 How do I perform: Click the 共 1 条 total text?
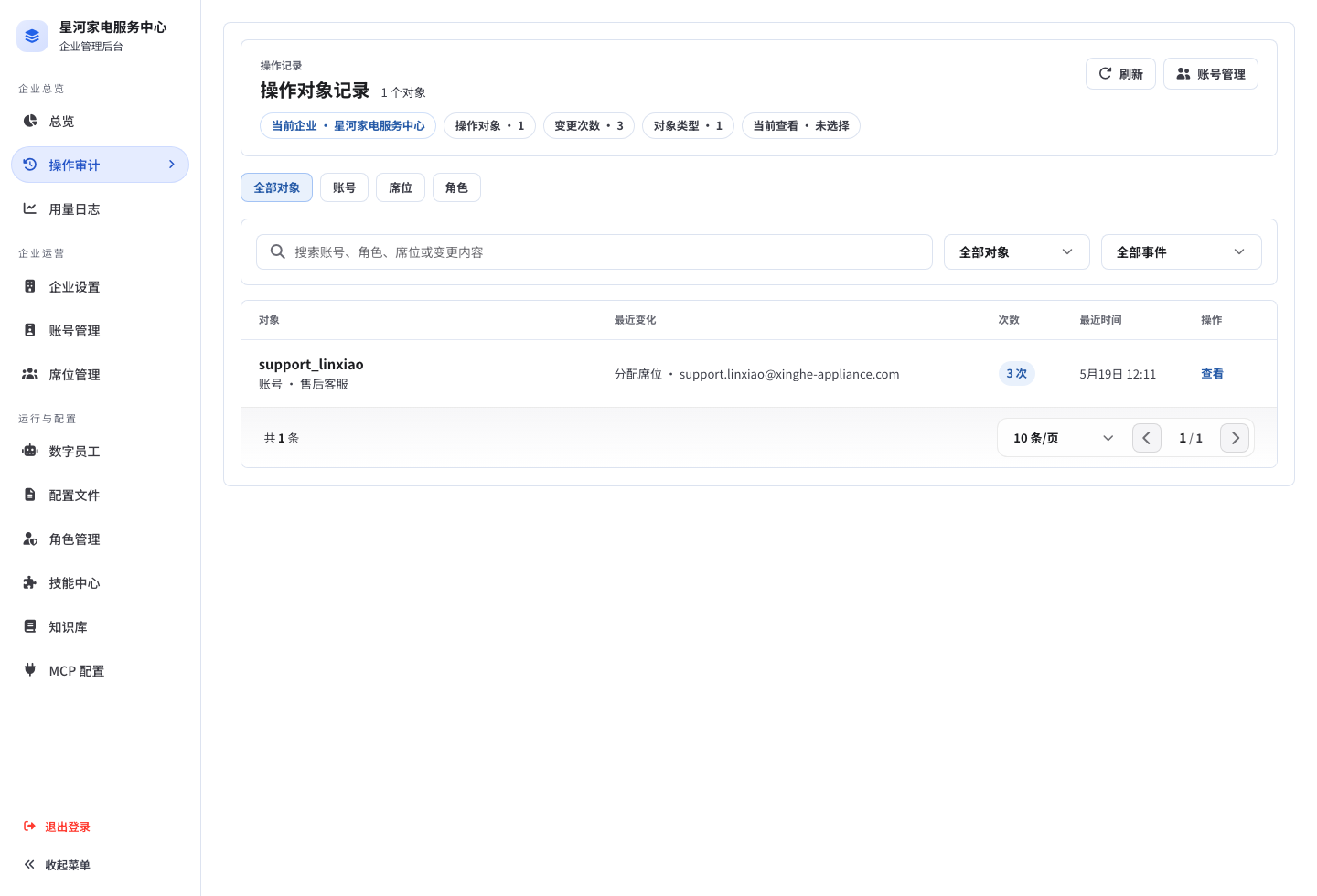[282, 438]
